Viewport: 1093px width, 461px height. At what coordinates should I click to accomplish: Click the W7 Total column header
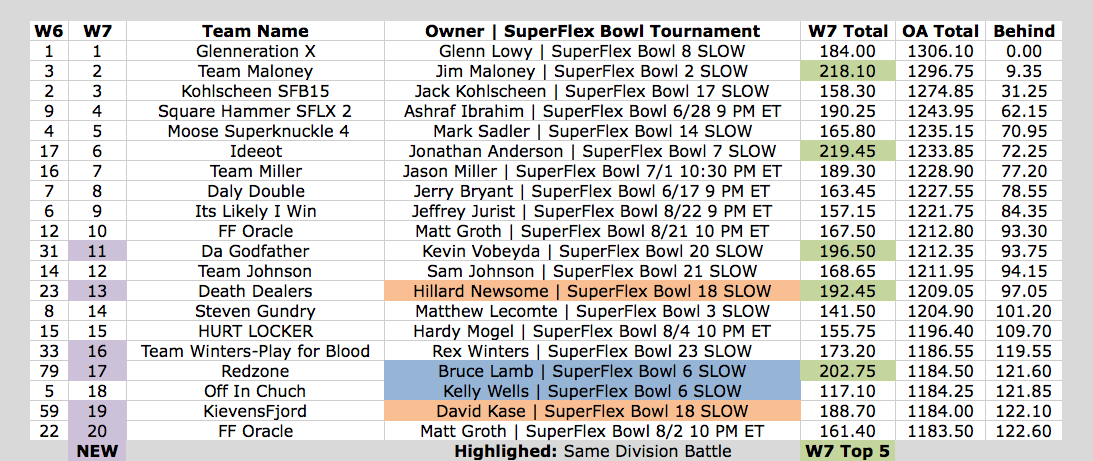click(x=848, y=31)
